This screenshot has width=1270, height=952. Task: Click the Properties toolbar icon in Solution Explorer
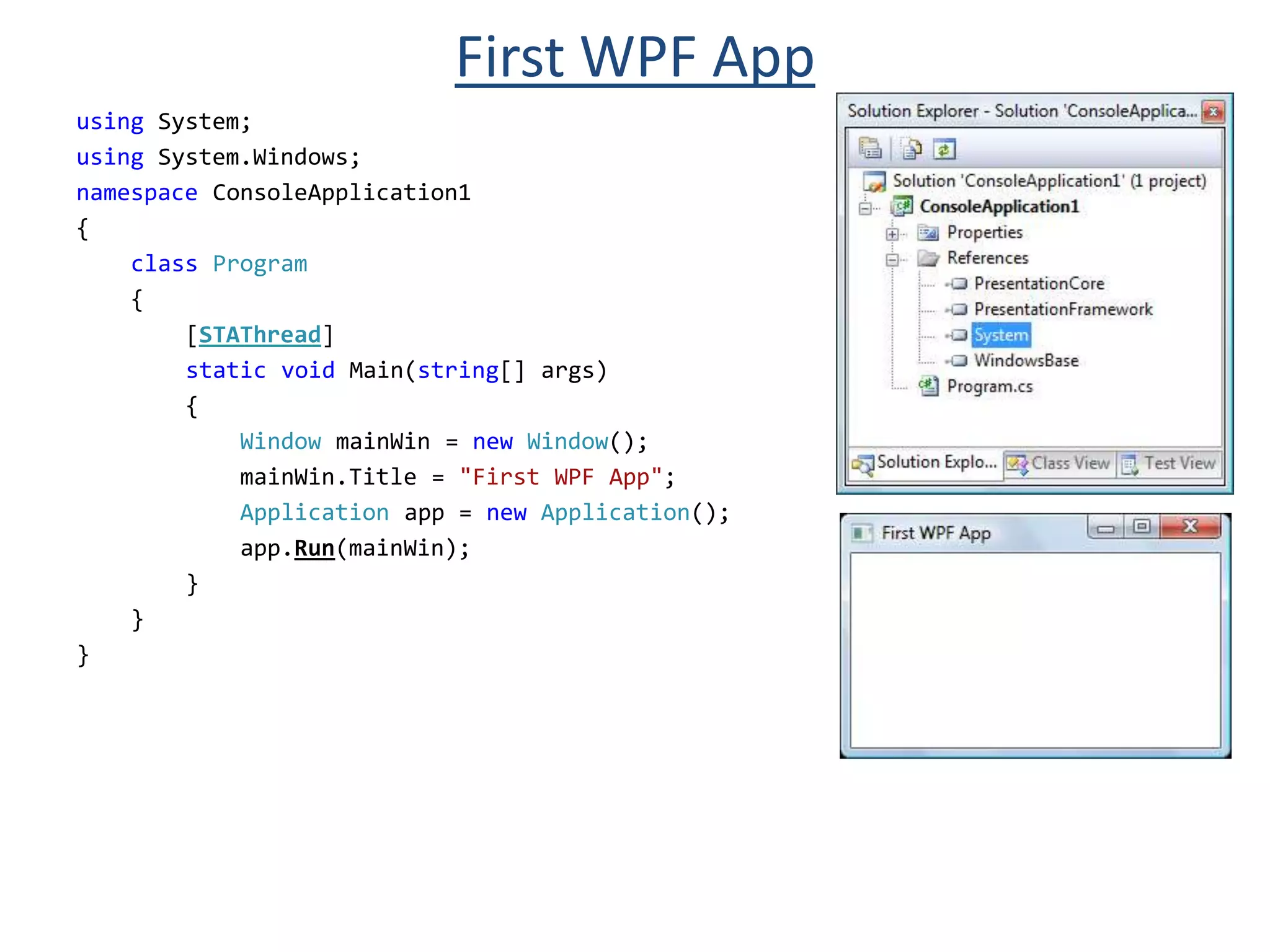870,148
